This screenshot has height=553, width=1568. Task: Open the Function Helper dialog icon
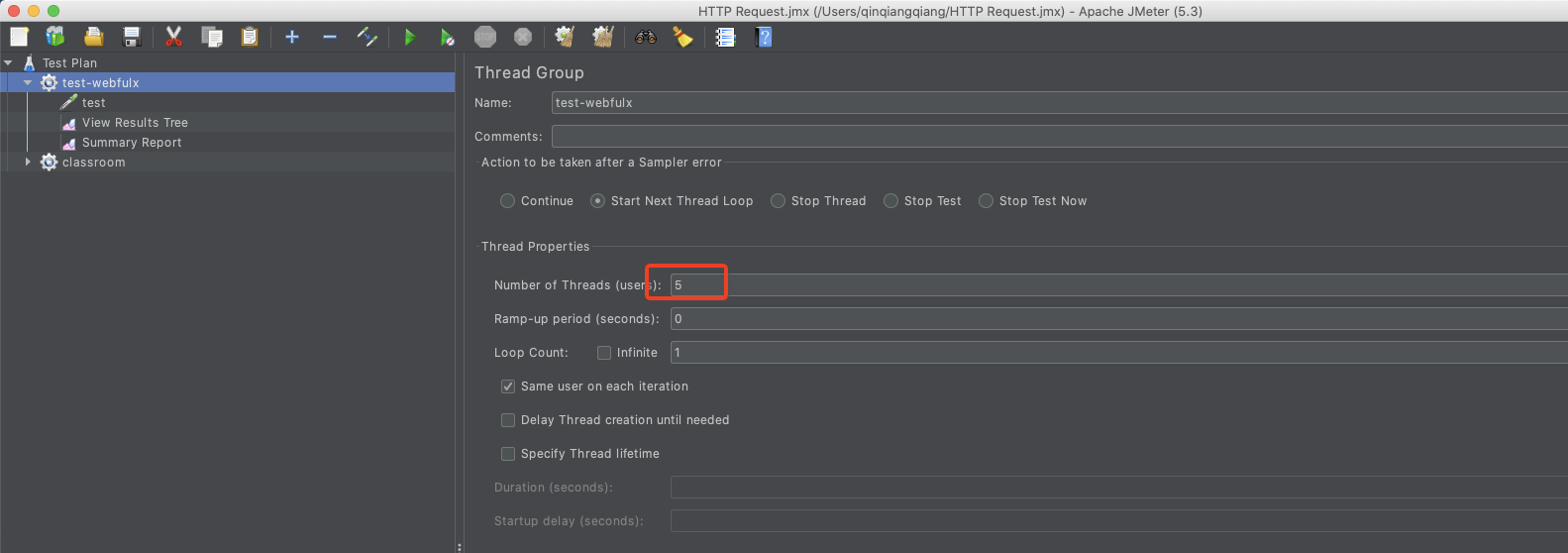coord(726,37)
